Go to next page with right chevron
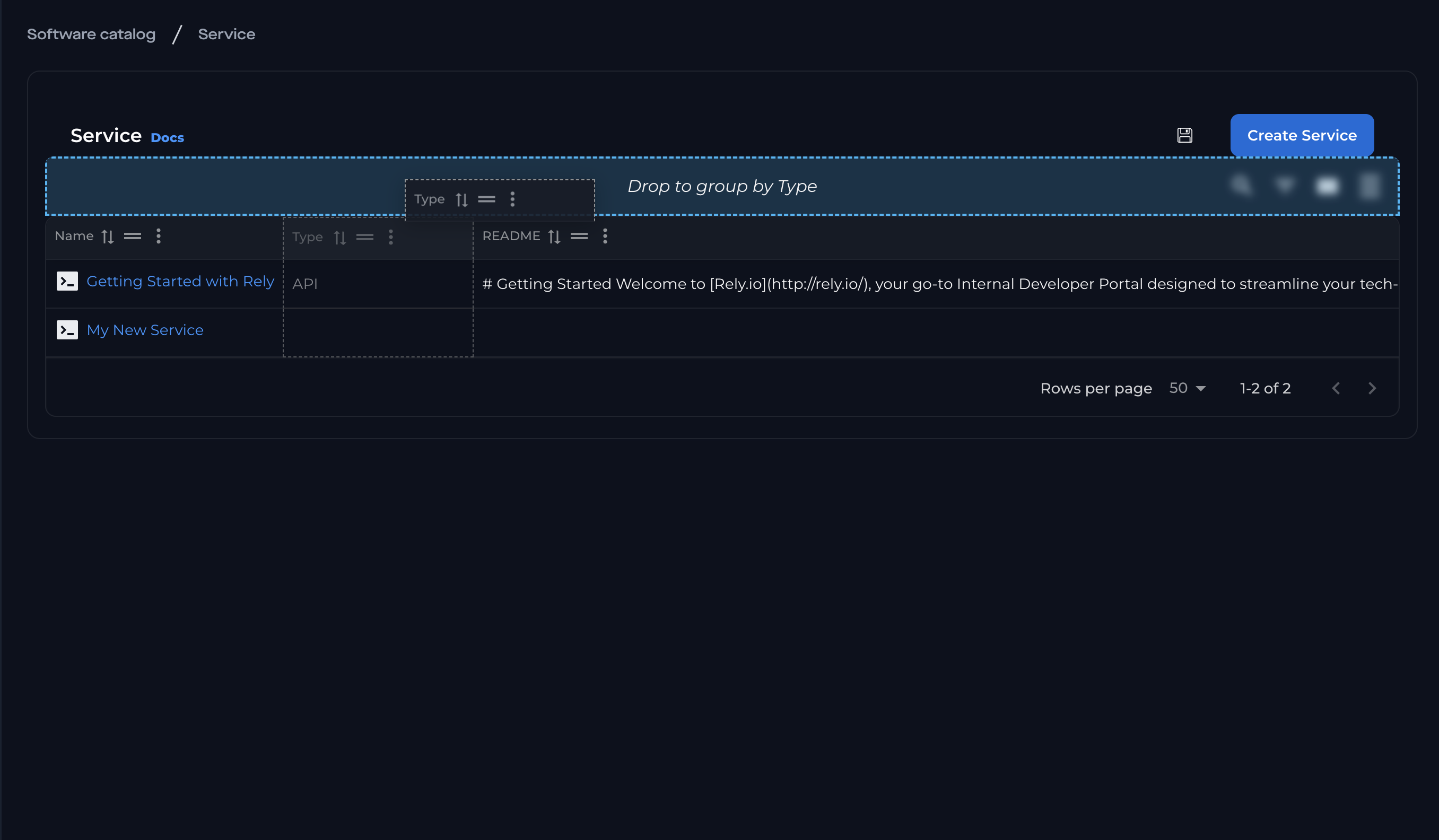Screen dimensions: 1439x840 1372,388
